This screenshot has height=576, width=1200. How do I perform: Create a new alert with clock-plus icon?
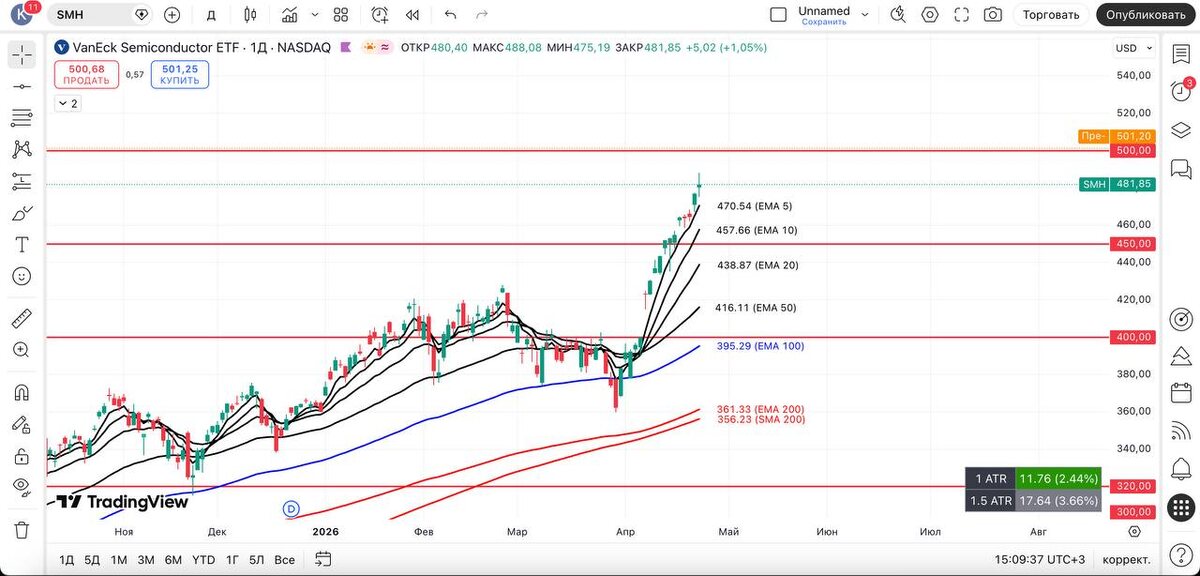tap(380, 15)
